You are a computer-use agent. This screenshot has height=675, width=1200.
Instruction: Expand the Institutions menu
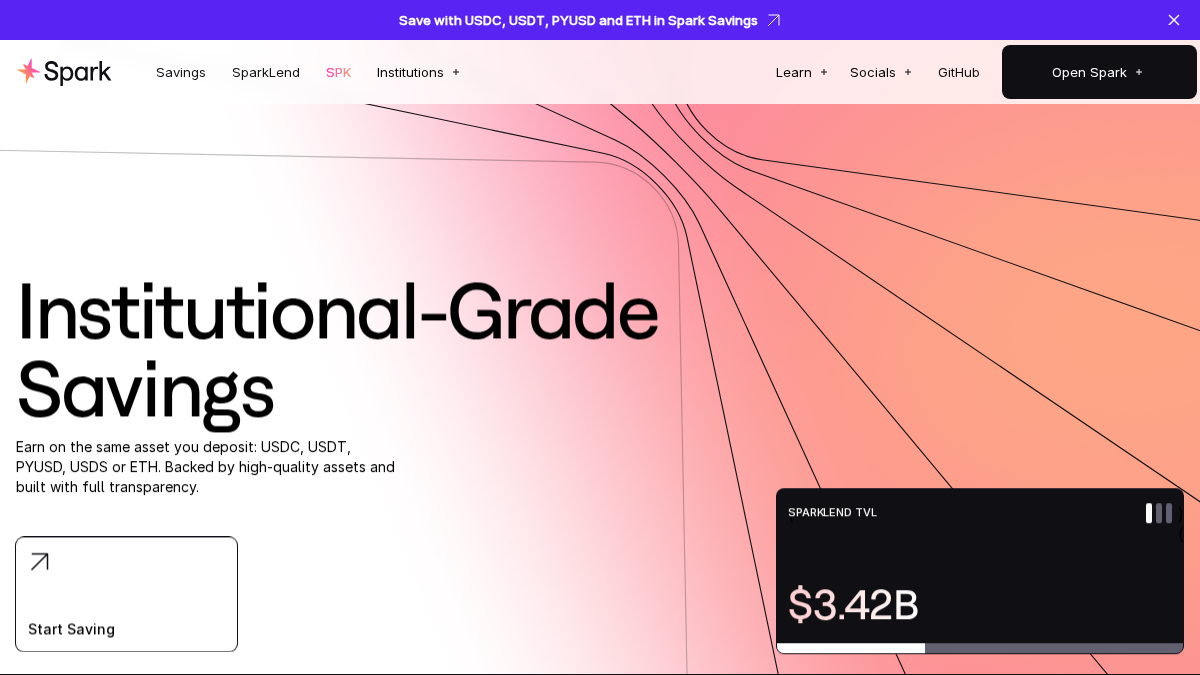[418, 72]
